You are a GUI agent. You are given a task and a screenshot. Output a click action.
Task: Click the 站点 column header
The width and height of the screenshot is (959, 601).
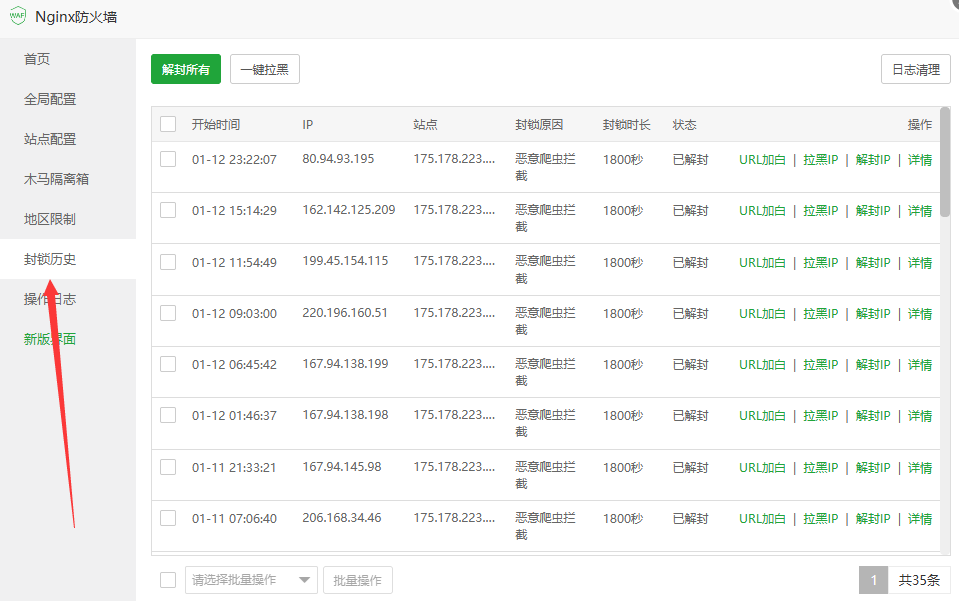pos(426,125)
